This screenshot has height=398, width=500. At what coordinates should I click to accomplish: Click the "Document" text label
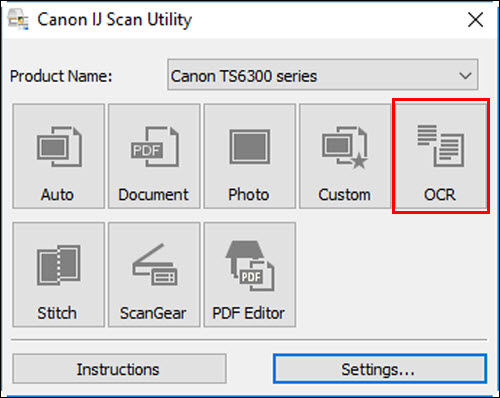(153, 195)
